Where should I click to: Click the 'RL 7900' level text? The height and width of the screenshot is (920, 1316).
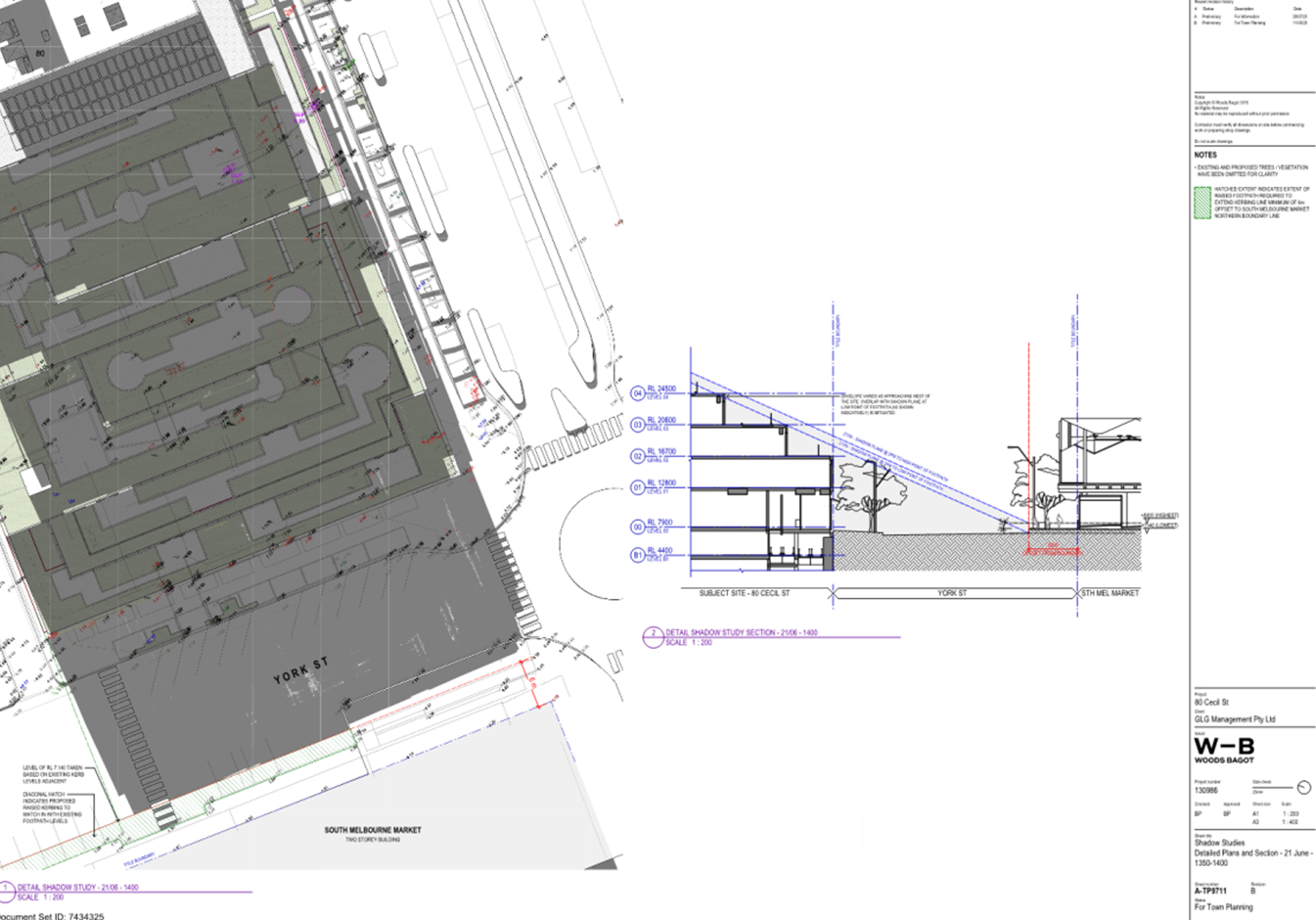click(659, 523)
